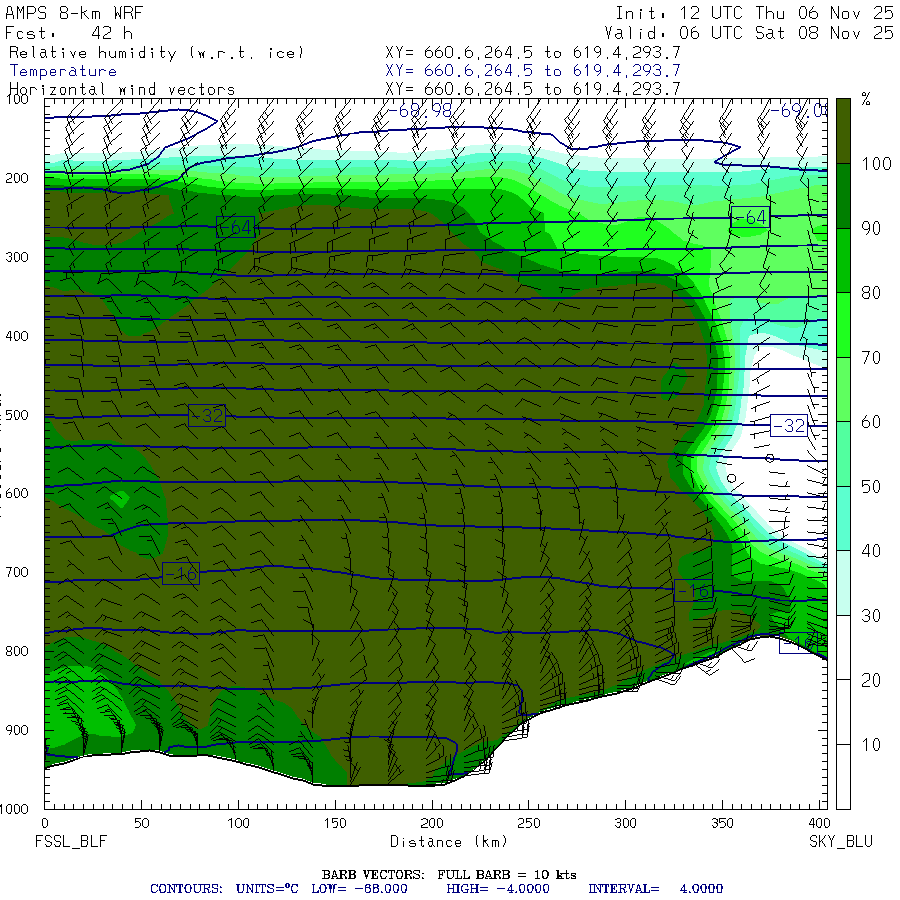900x900 pixels.
Task: Click the 'AMPS 8-km WRF' title text
Action: pyautogui.click(x=73, y=13)
